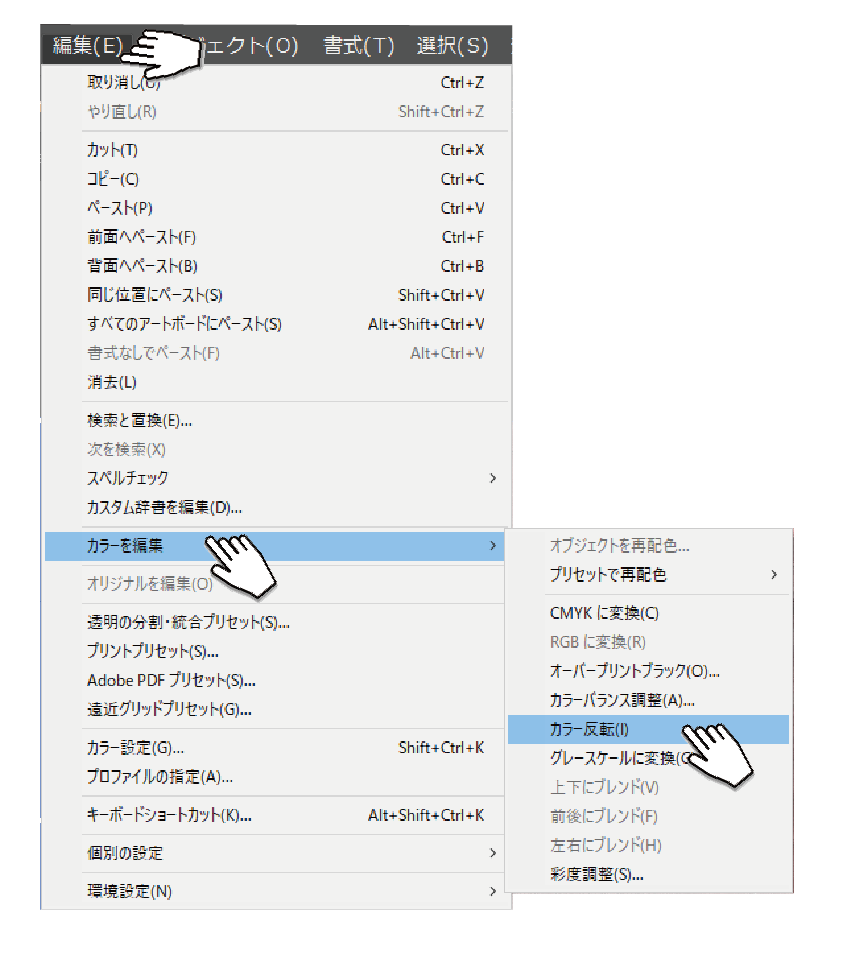This screenshot has width=867, height=954.
Task: Open キーボードショートカット(K)... settings
Action: (x=169, y=815)
